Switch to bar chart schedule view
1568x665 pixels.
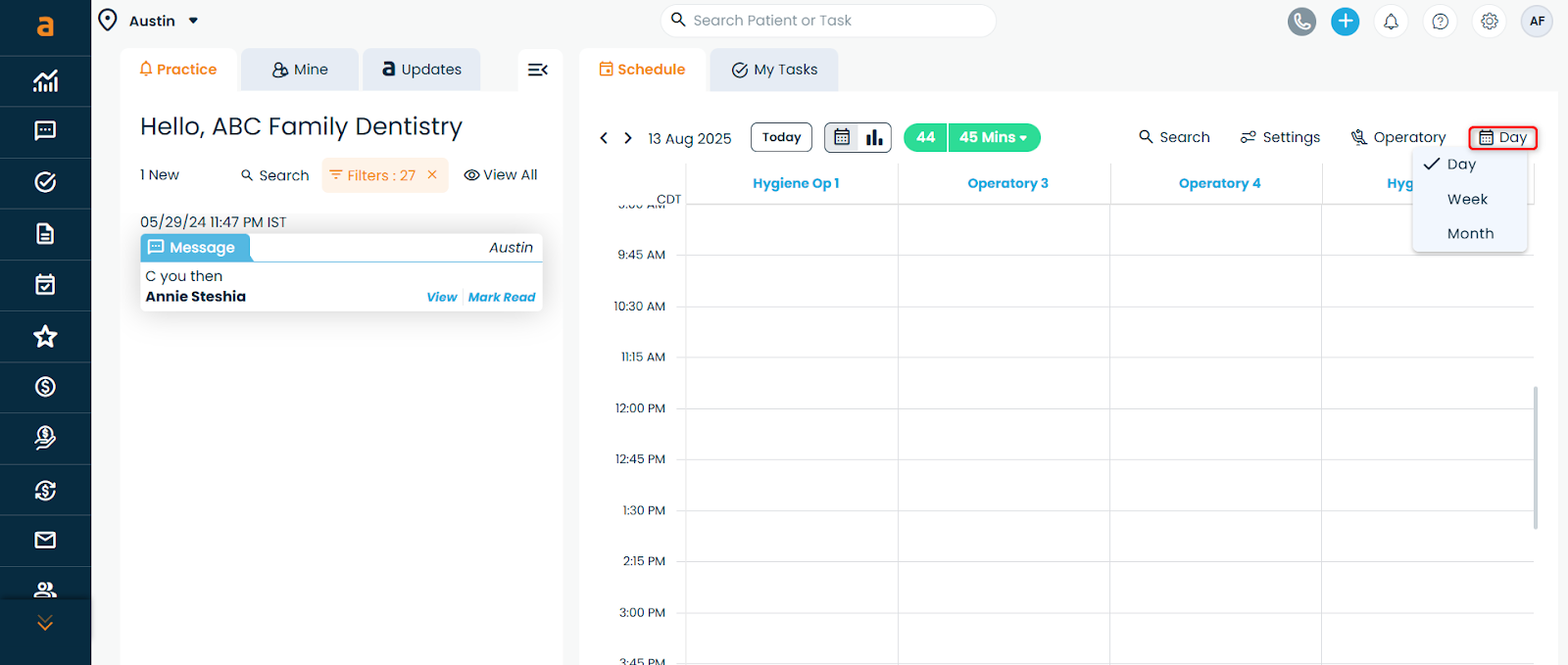pyautogui.click(x=874, y=137)
